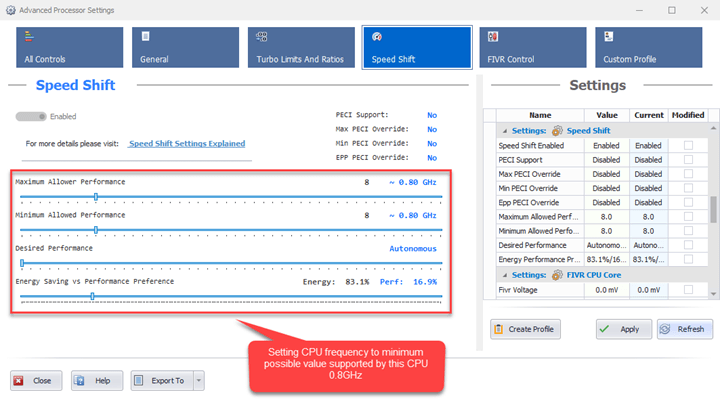
Task: Open the All Controls tab
Action: 69,47
